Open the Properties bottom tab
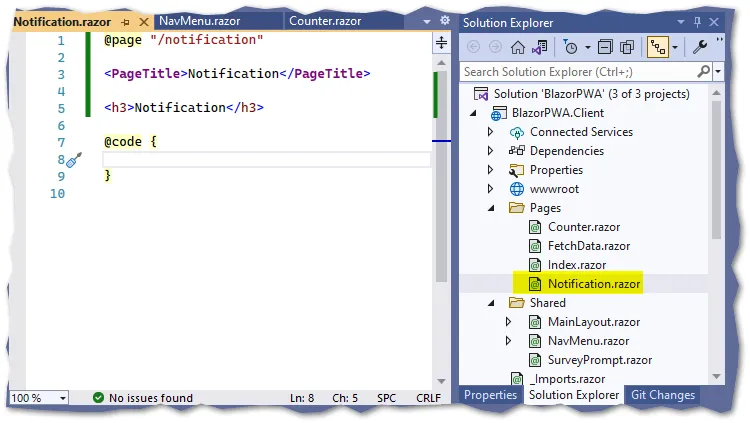 pos(490,395)
